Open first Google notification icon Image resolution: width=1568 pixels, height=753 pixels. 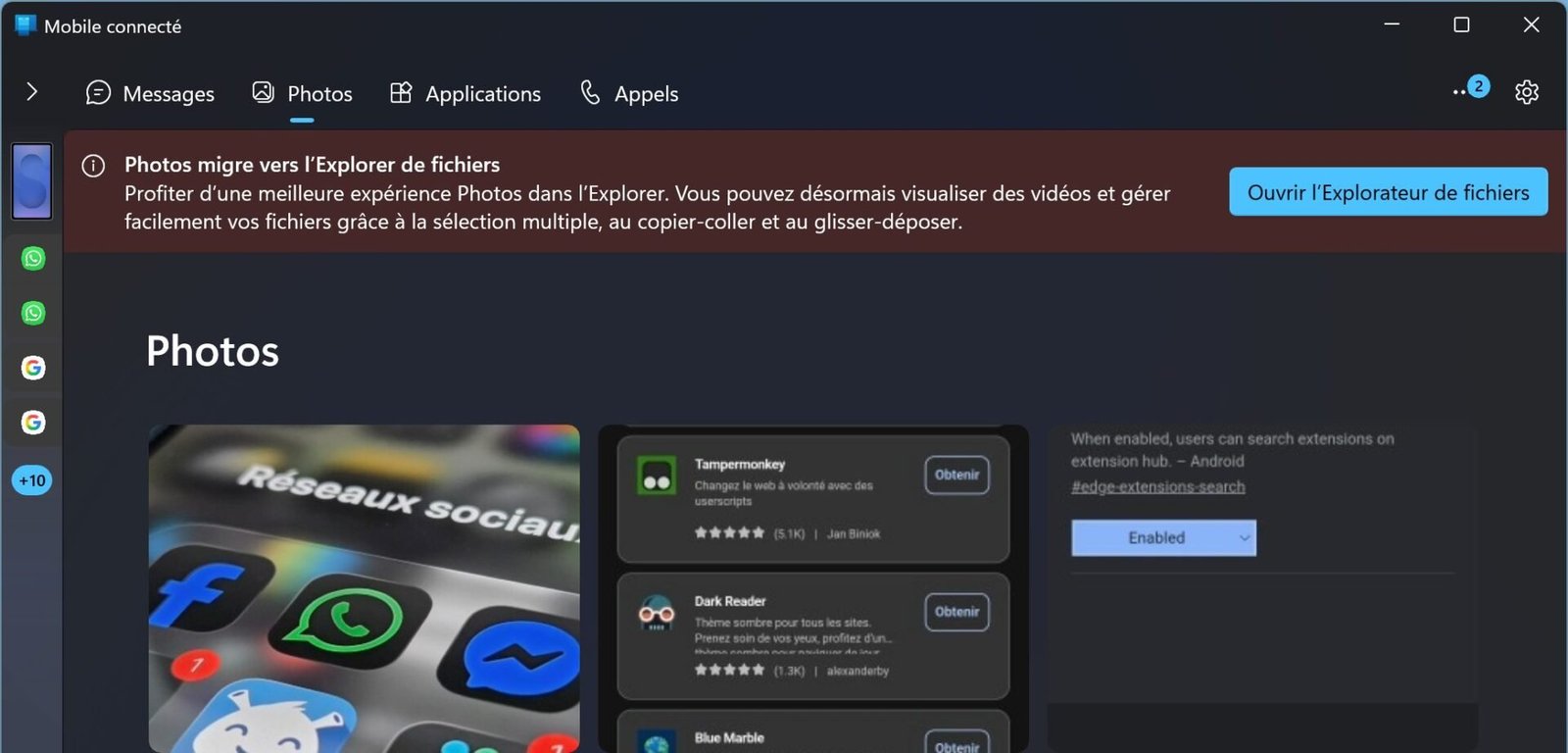pyautogui.click(x=33, y=368)
